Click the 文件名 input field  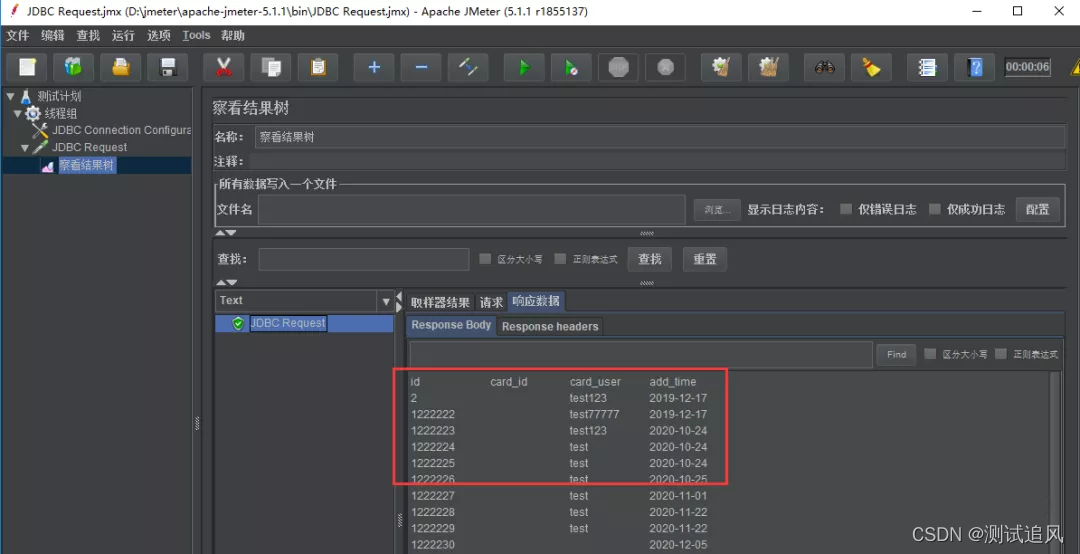pos(472,209)
